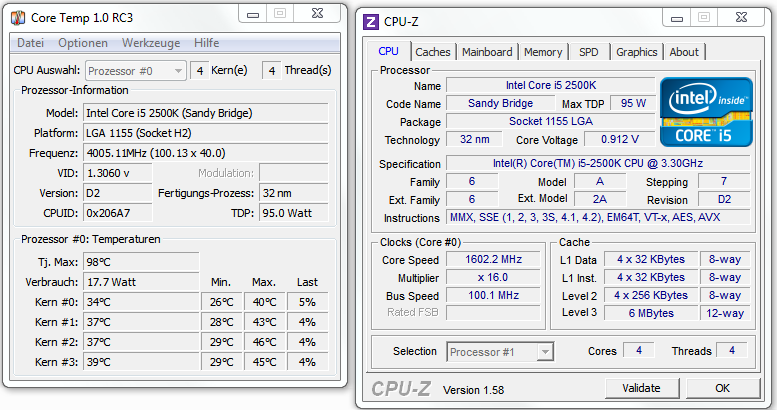Minimize the CPU-Z window
This screenshot has width=777, height=410.
tap(677, 18)
